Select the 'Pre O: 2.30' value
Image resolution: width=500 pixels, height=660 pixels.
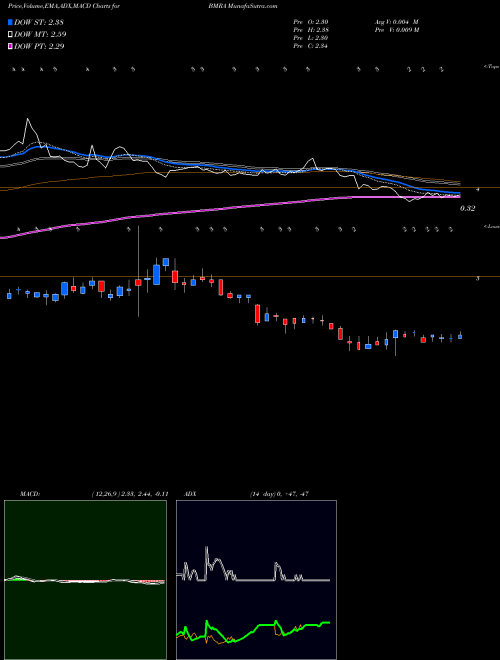(311, 22)
